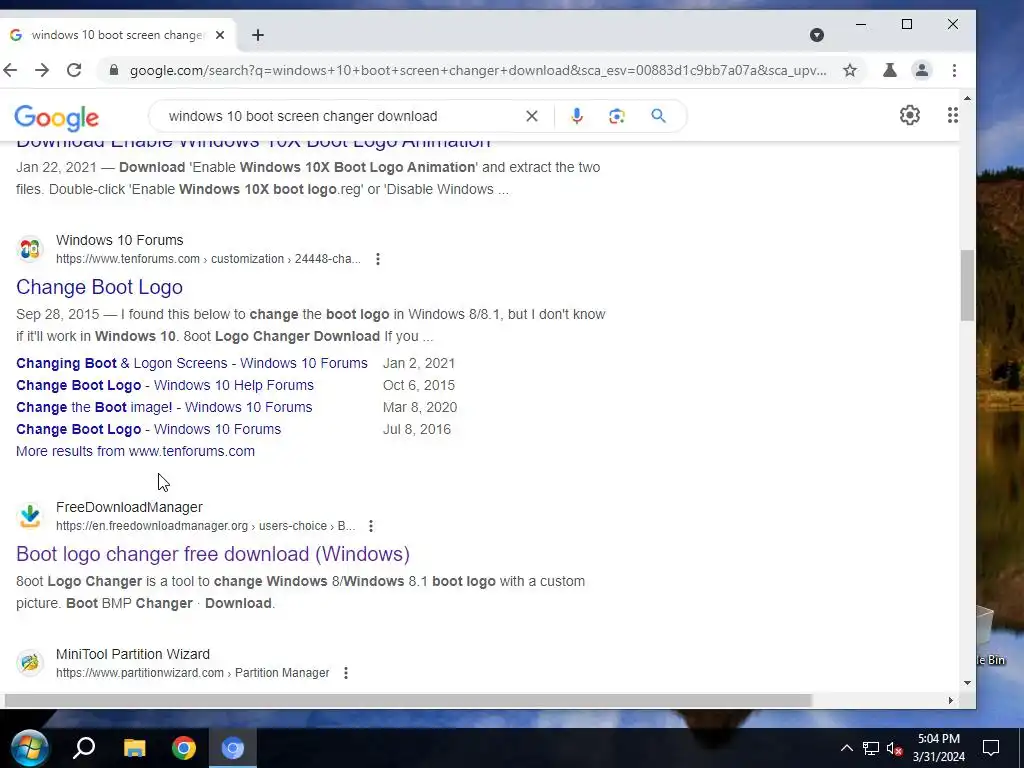The image size is (1024, 768).
Task: Open the tab search dropdown arrow
Action: click(x=816, y=35)
